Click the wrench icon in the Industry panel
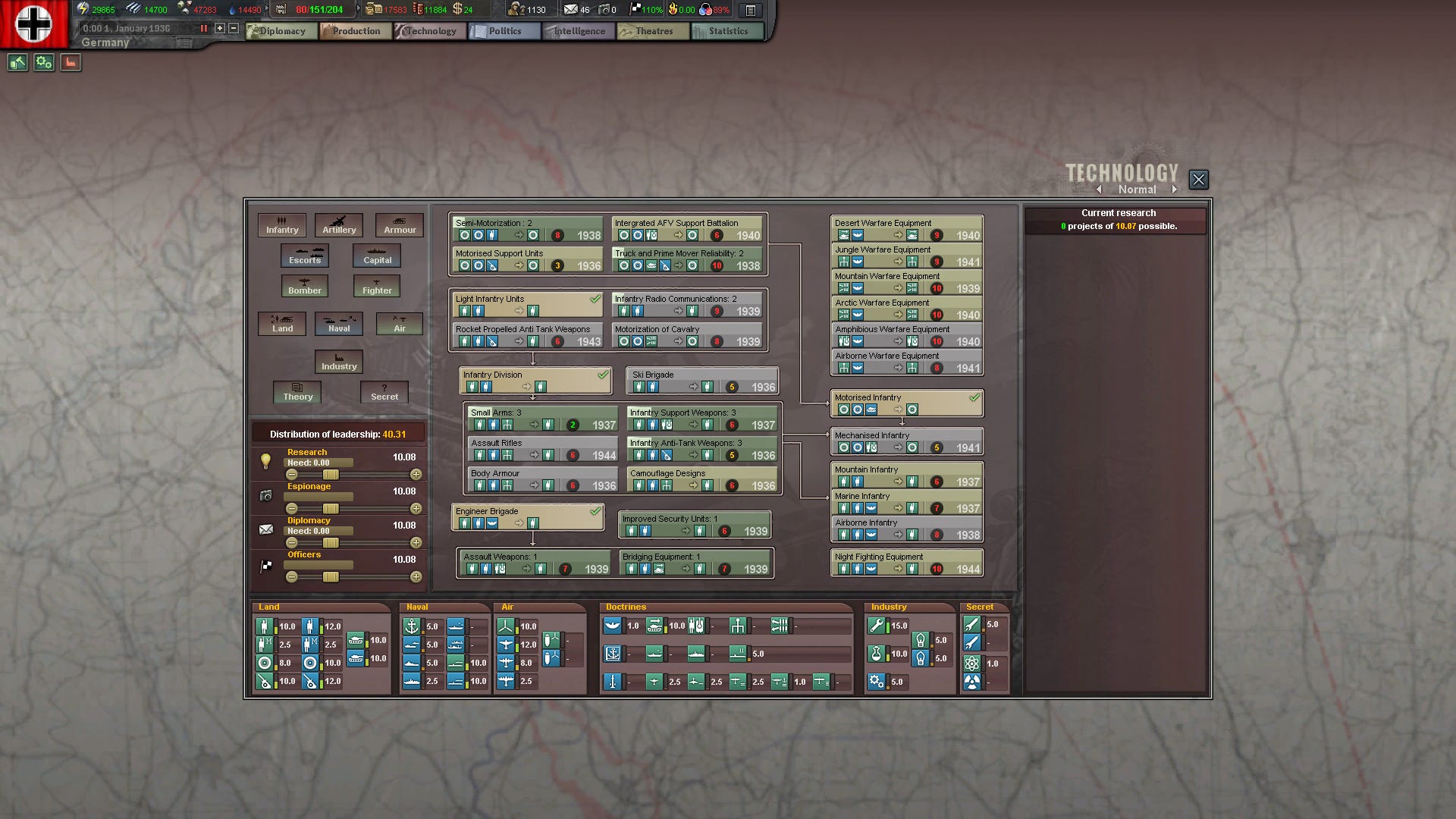1456x819 pixels. 877,626
